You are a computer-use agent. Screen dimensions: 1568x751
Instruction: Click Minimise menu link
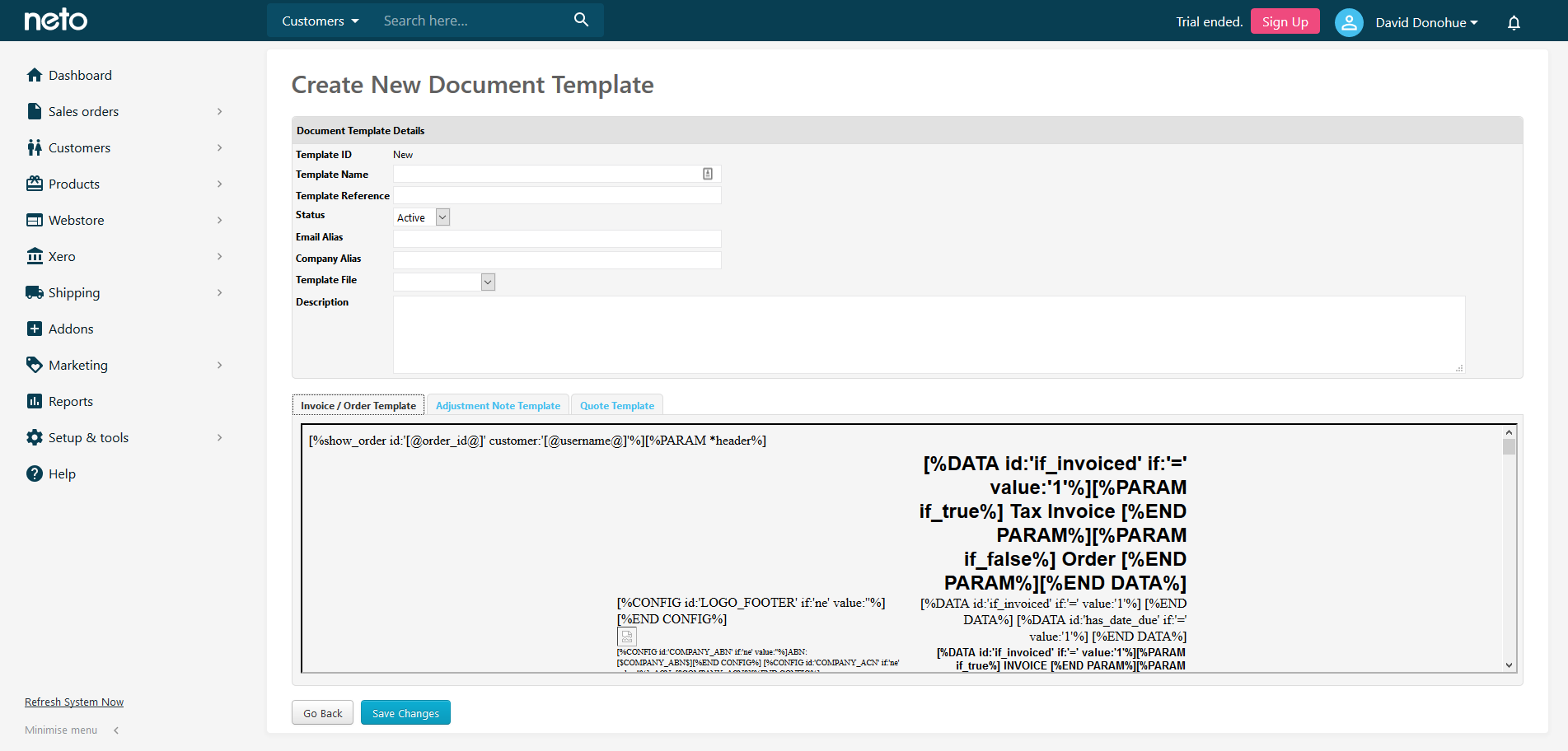[61, 730]
